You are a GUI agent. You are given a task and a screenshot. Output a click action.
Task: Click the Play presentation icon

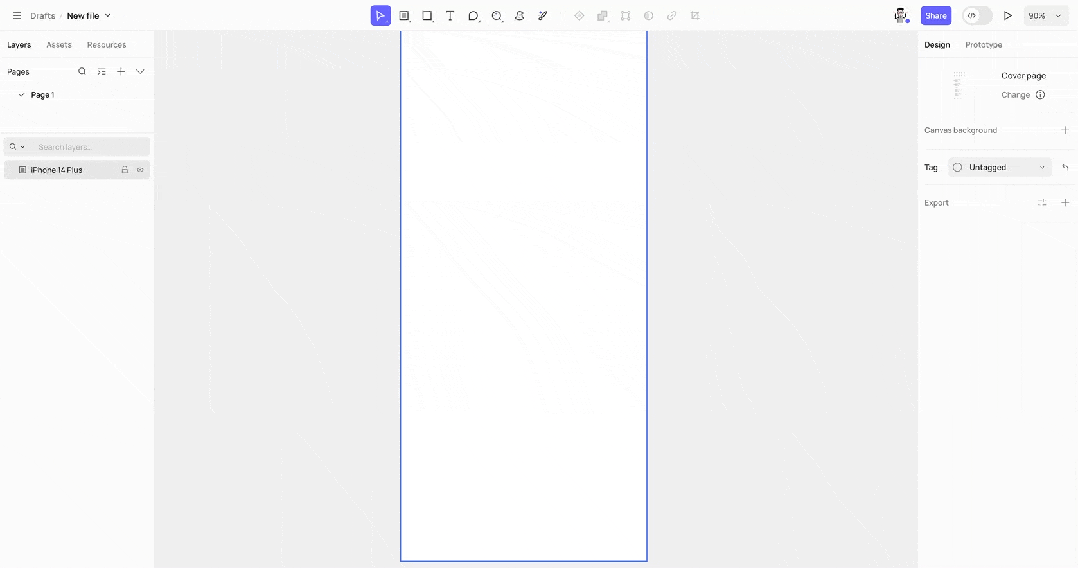pos(1007,16)
